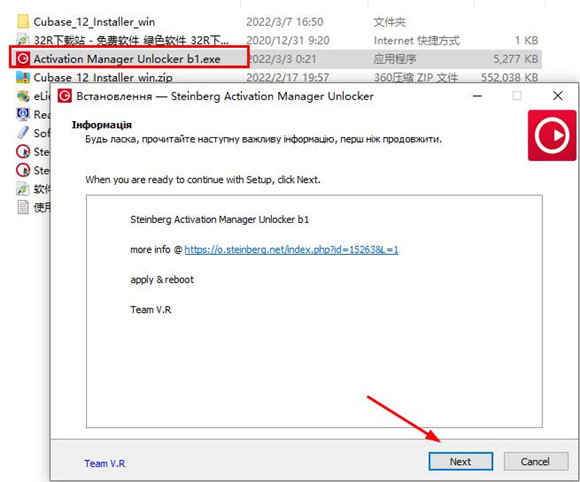Image resolution: width=580 pixels, height=482 pixels.
Task: Select the second Ste installer file icon
Action: [x=23, y=170]
